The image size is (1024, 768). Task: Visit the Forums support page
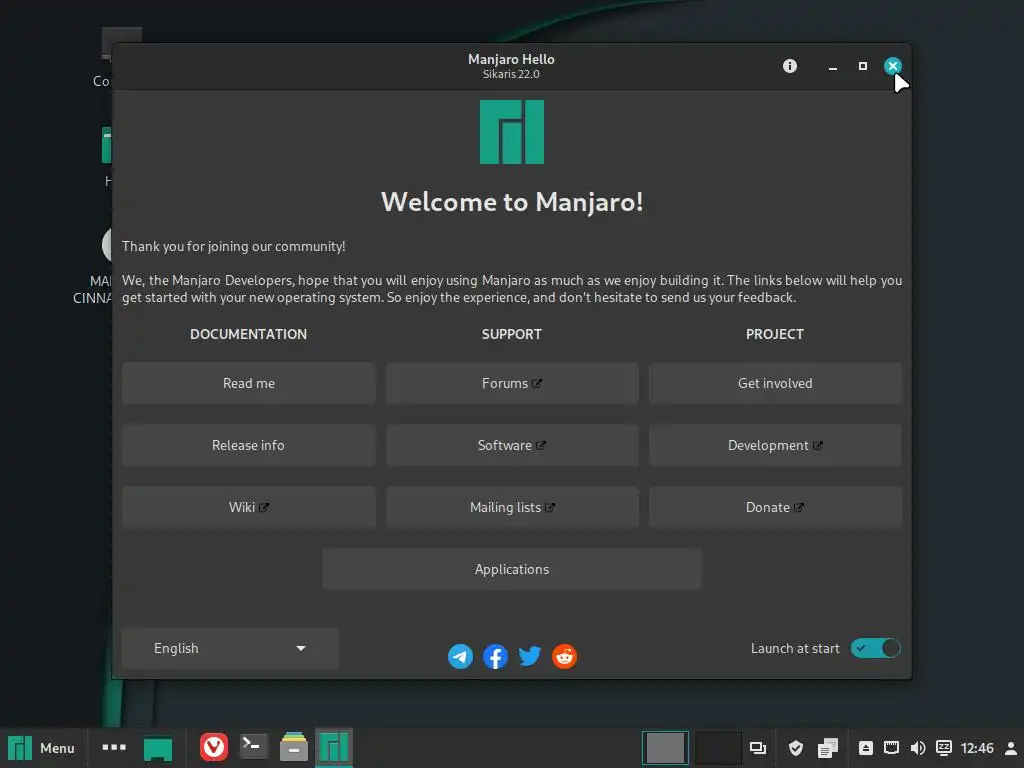coord(512,383)
